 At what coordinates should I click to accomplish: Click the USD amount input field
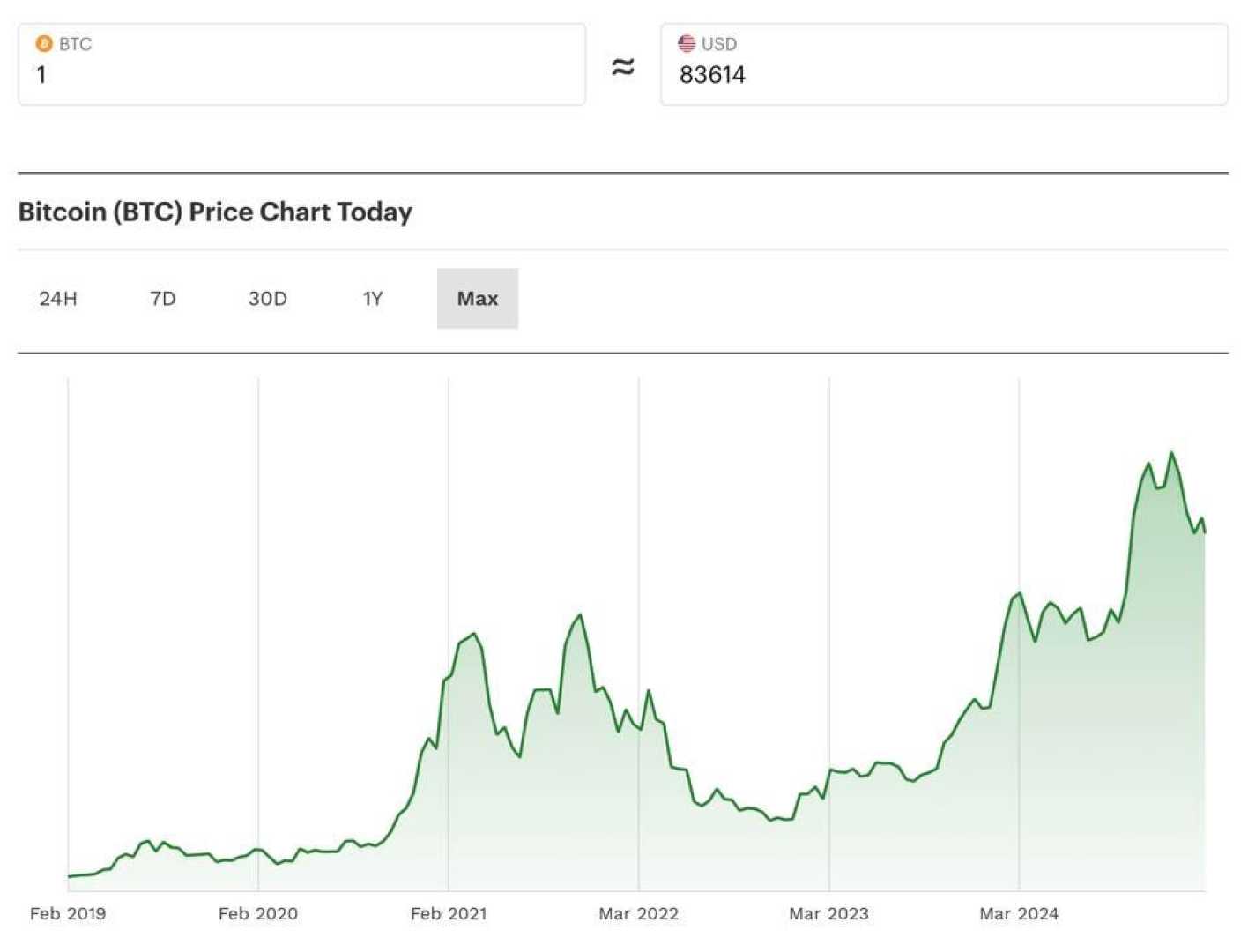point(944,64)
